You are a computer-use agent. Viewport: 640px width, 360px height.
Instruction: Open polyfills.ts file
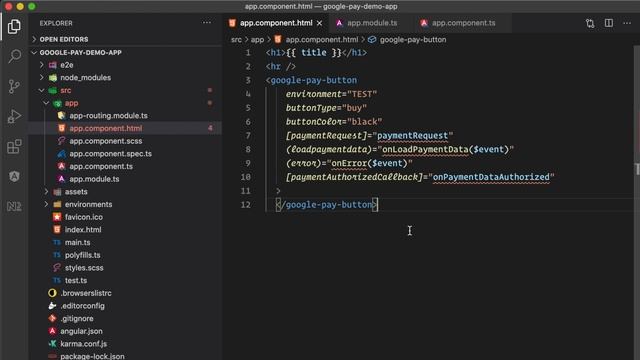pyautogui.click(x=82, y=255)
